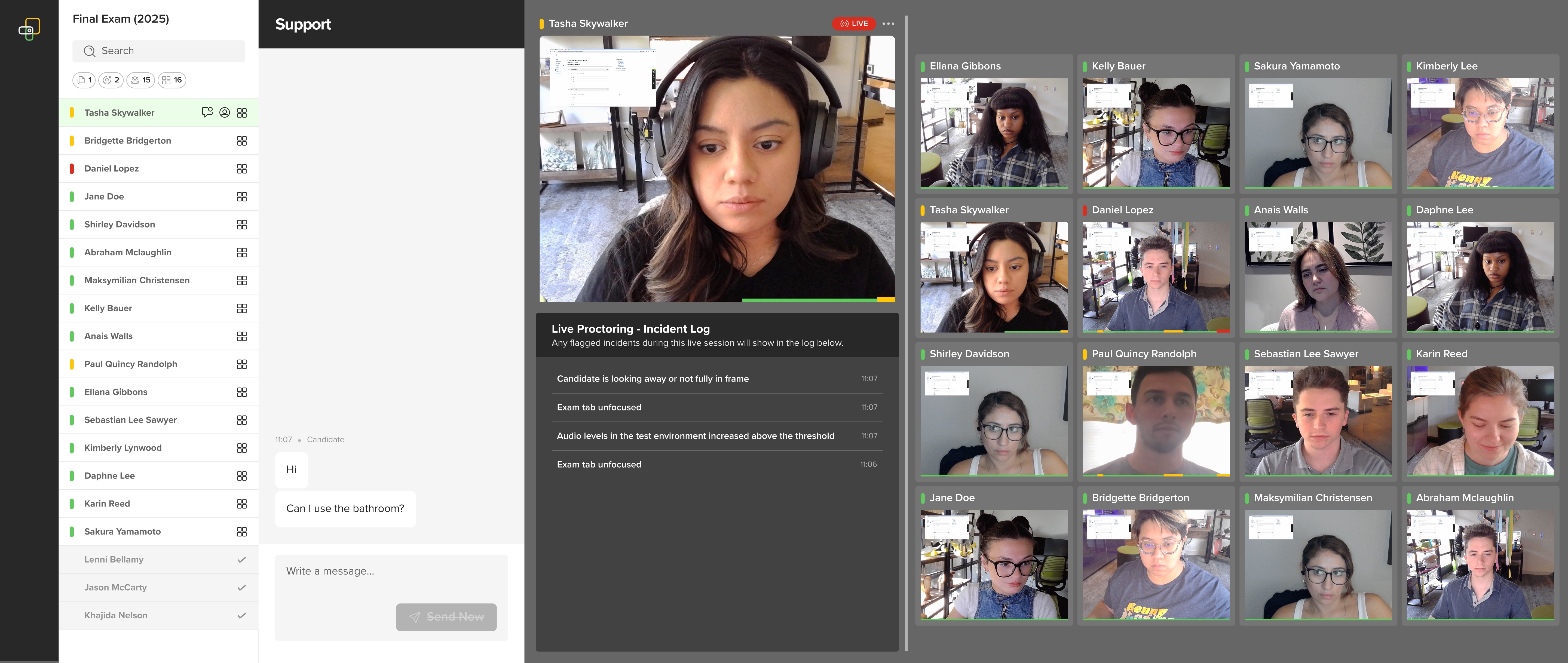Screen dimensions: 1568x663
Task: Click 'Audio levels in the test environment' incident
Action: pyautogui.click(x=717, y=436)
